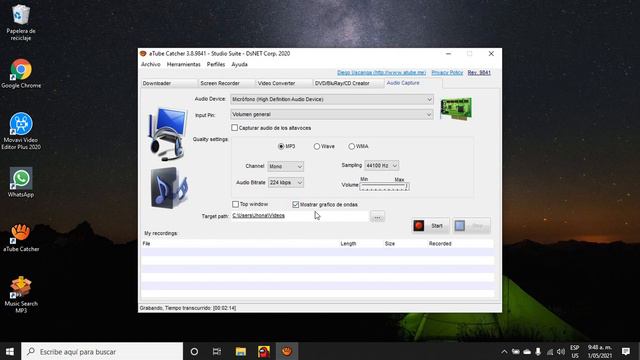Switch to the DVD/BluRay/CD Creator tab
The image size is (640, 360).
348,83
